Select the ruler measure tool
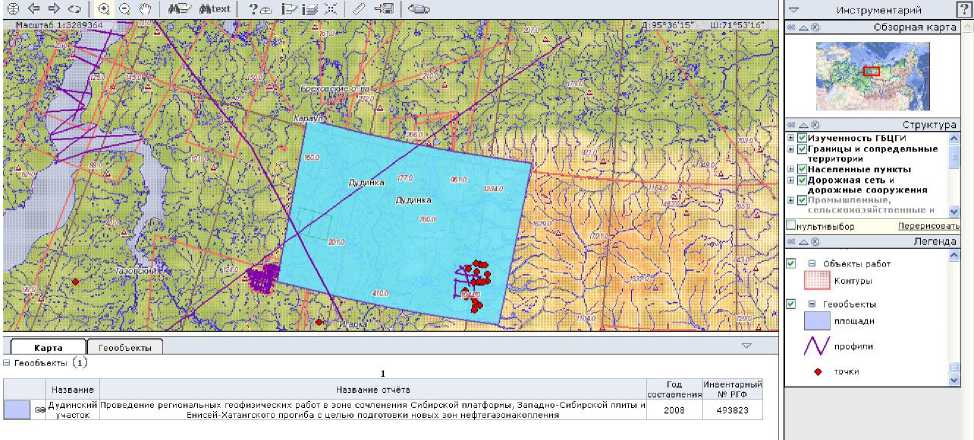 358,9
